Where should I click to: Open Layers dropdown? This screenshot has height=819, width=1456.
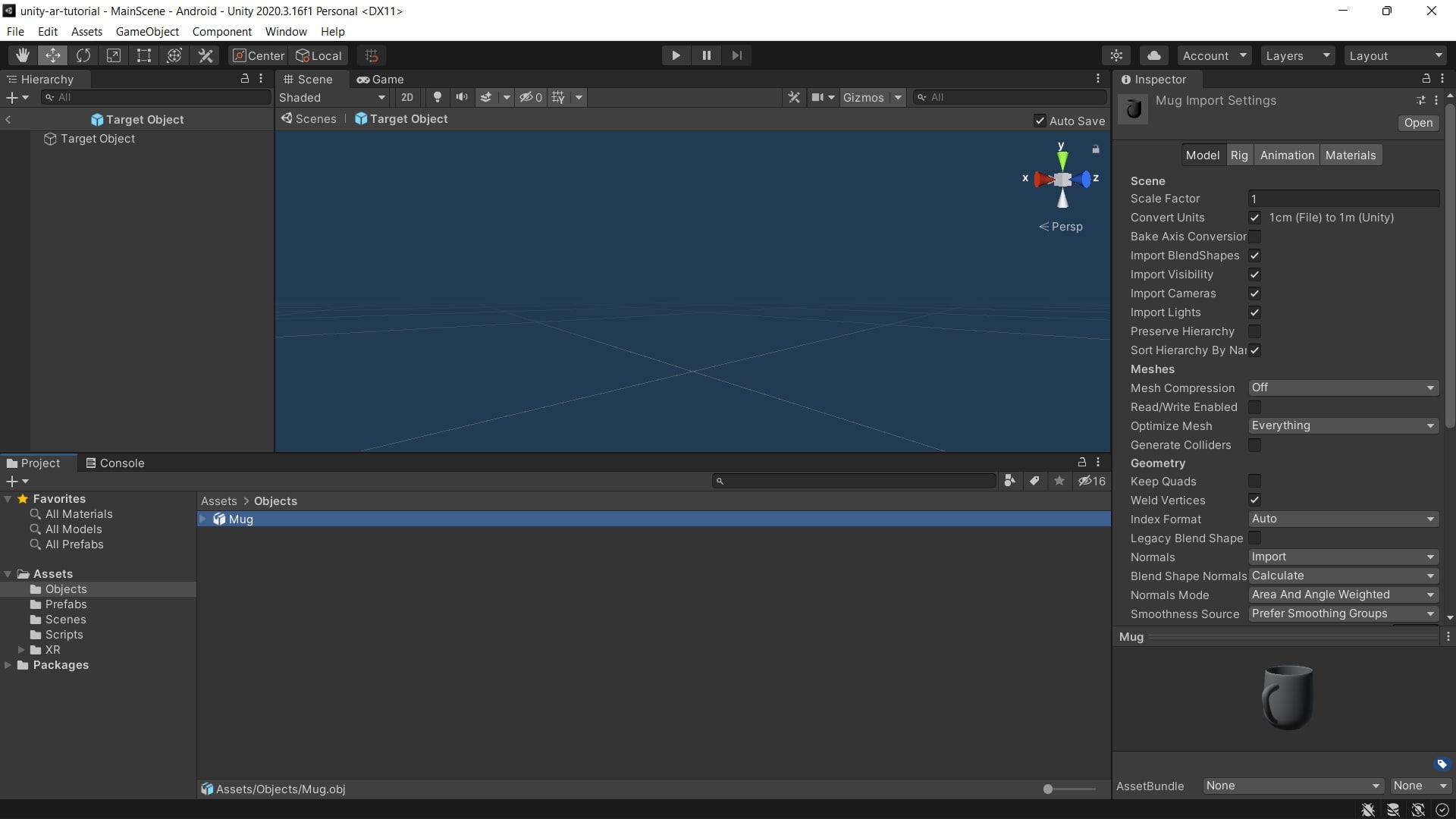[x=1298, y=55]
